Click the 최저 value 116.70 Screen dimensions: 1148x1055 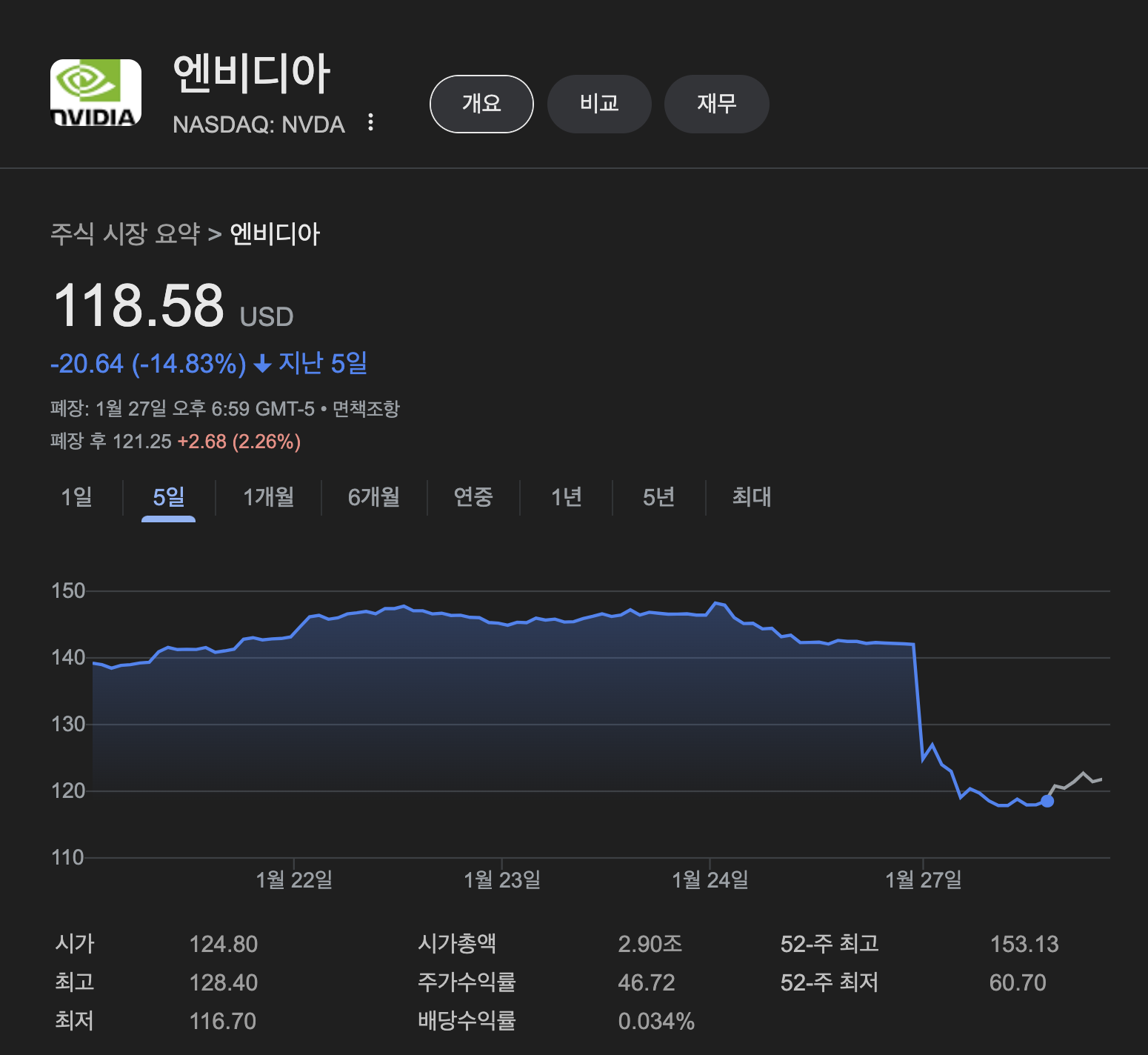223,1022
